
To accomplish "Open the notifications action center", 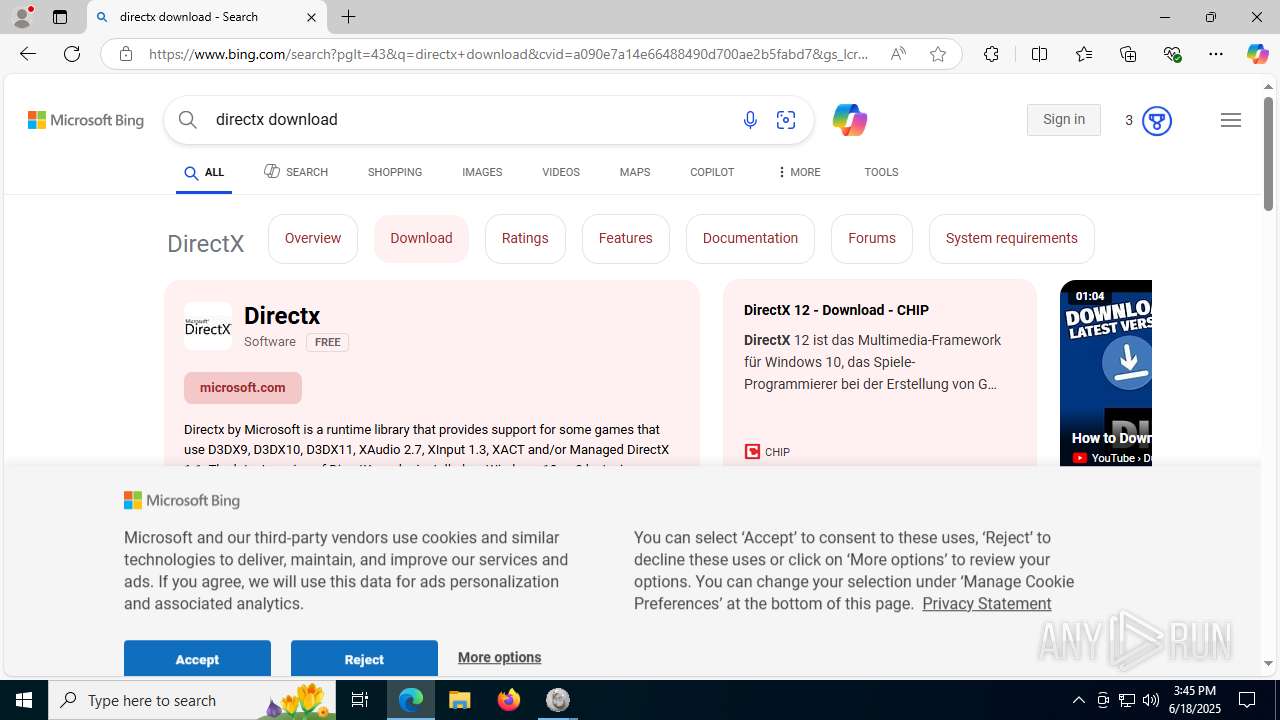I will (1247, 700).
